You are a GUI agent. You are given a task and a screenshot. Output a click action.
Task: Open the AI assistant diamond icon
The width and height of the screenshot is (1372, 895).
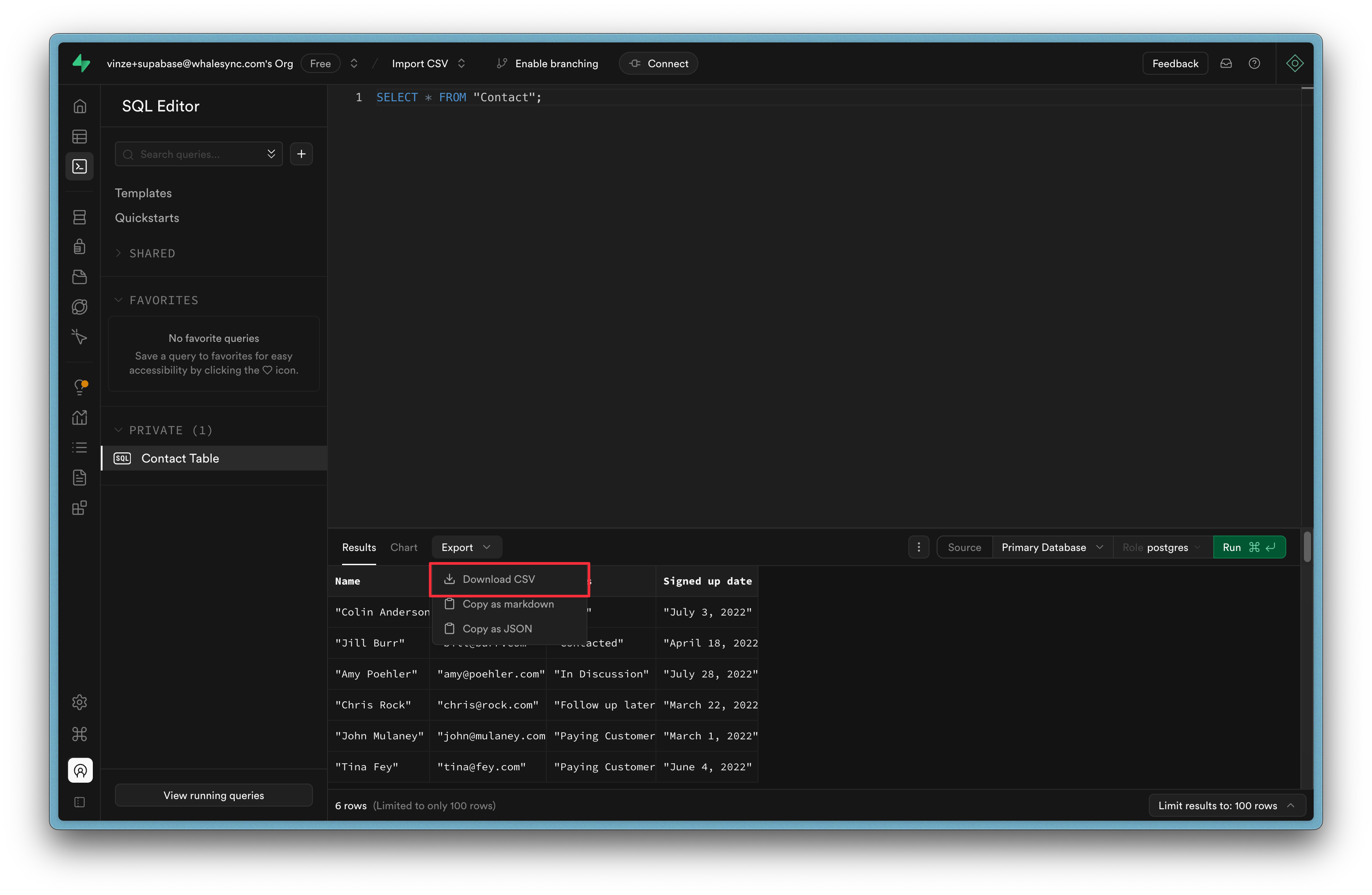pos(1295,63)
